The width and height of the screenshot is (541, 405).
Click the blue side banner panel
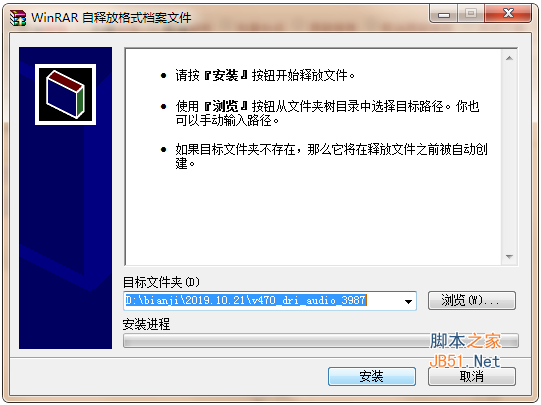click(66, 198)
